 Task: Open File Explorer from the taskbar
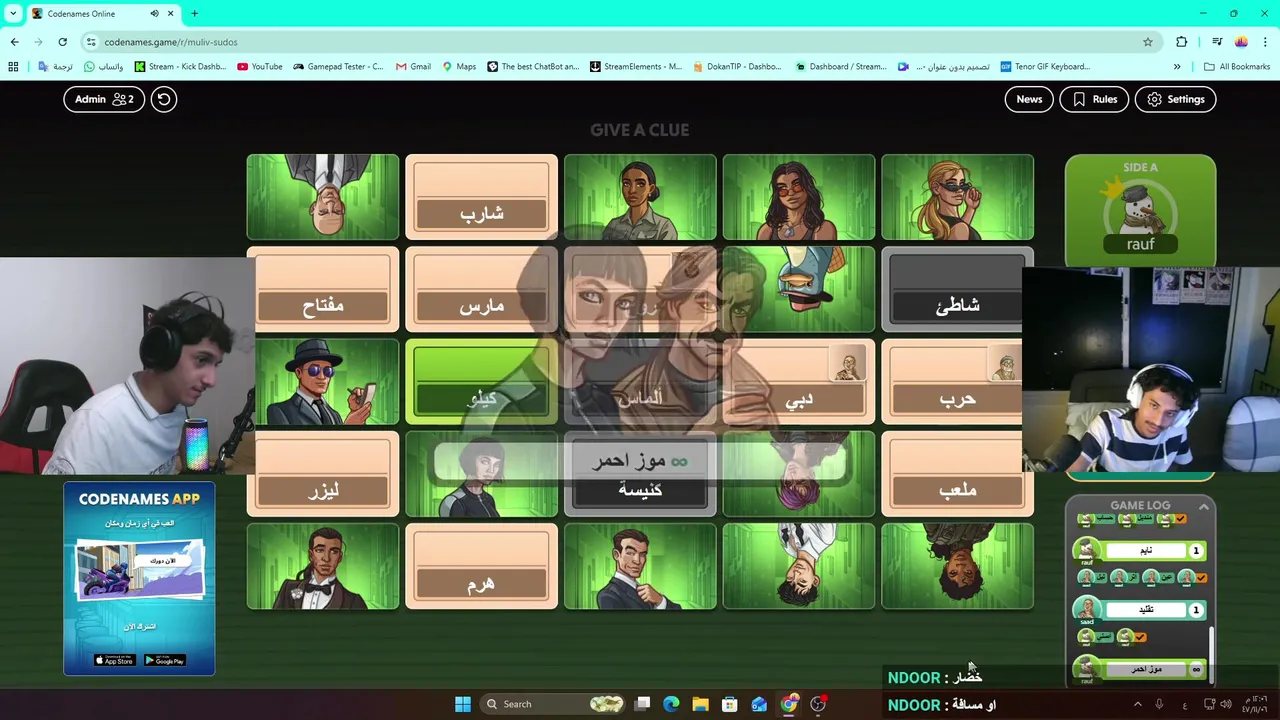[x=700, y=704]
